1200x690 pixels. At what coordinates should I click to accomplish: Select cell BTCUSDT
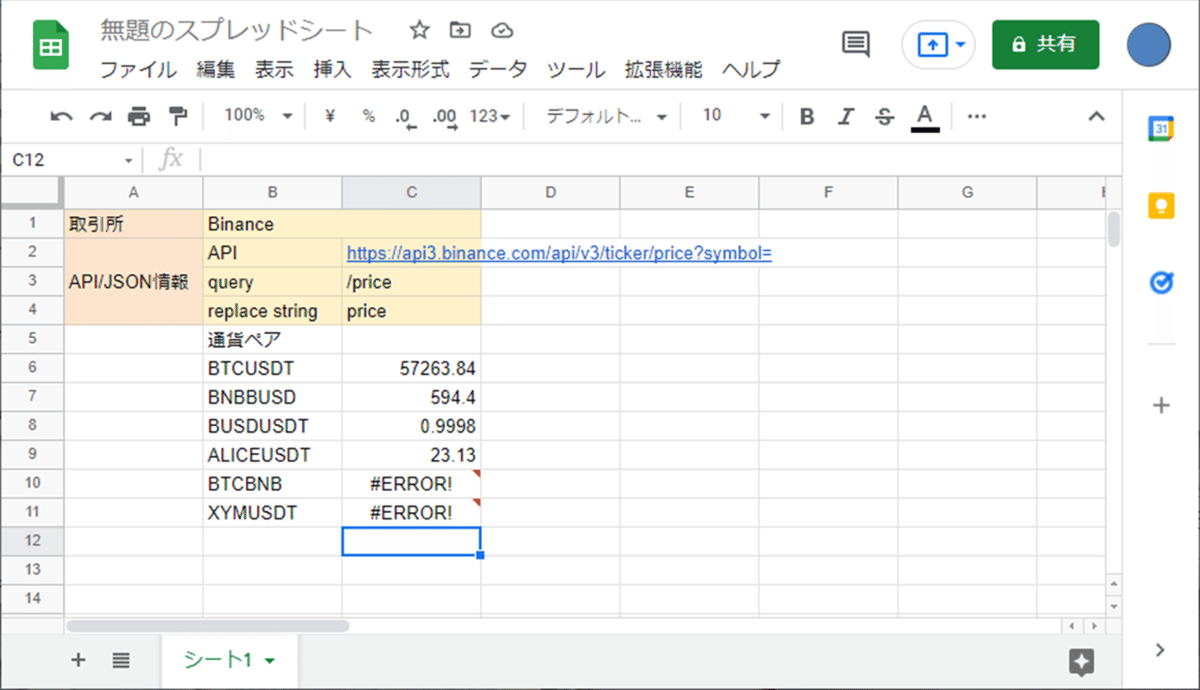point(272,368)
